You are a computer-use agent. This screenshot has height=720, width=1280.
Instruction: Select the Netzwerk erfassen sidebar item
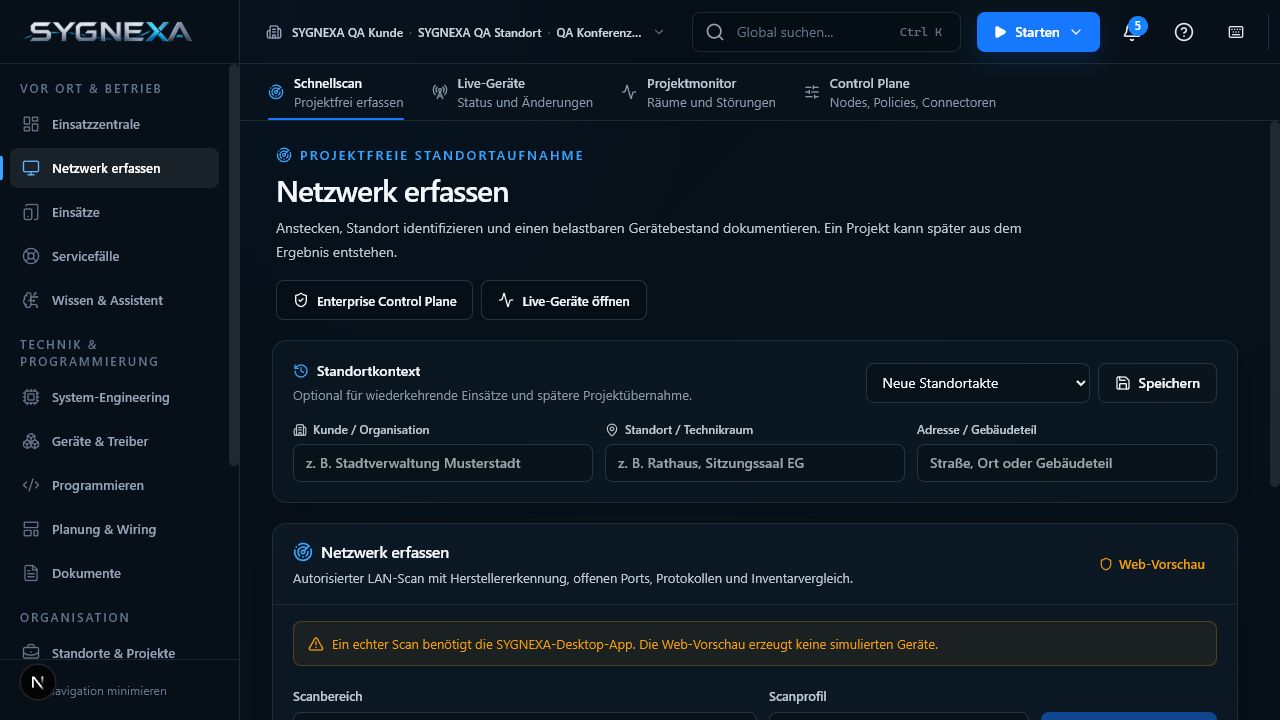point(114,168)
